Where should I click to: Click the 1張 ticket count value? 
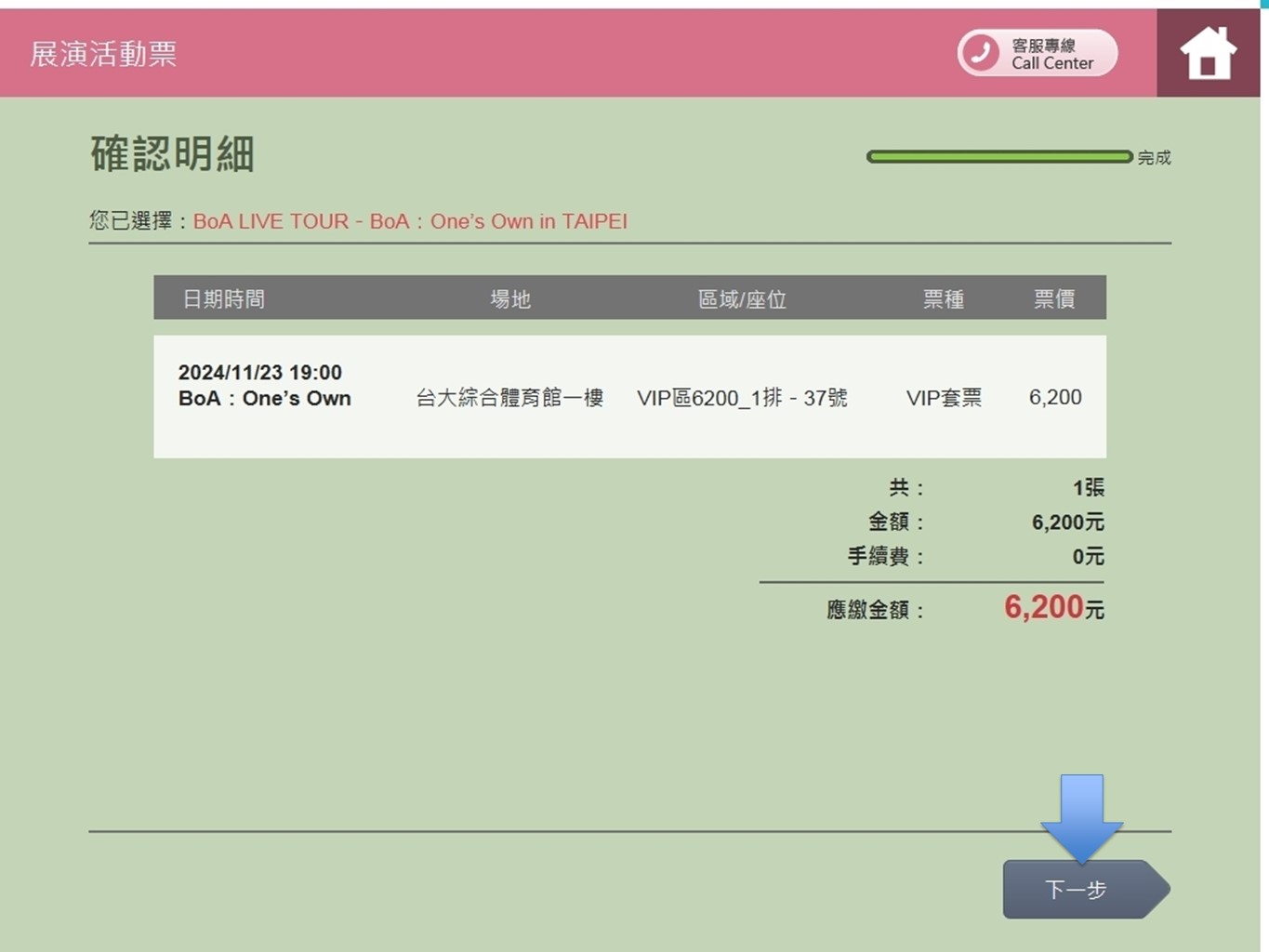pyautogui.click(x=1089, y=487)
